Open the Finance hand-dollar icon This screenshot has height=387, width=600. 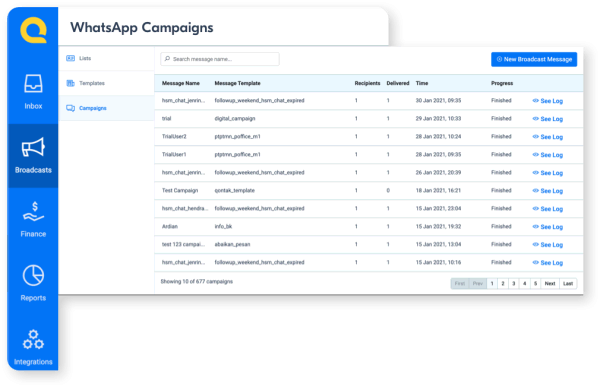coord(33,212)
